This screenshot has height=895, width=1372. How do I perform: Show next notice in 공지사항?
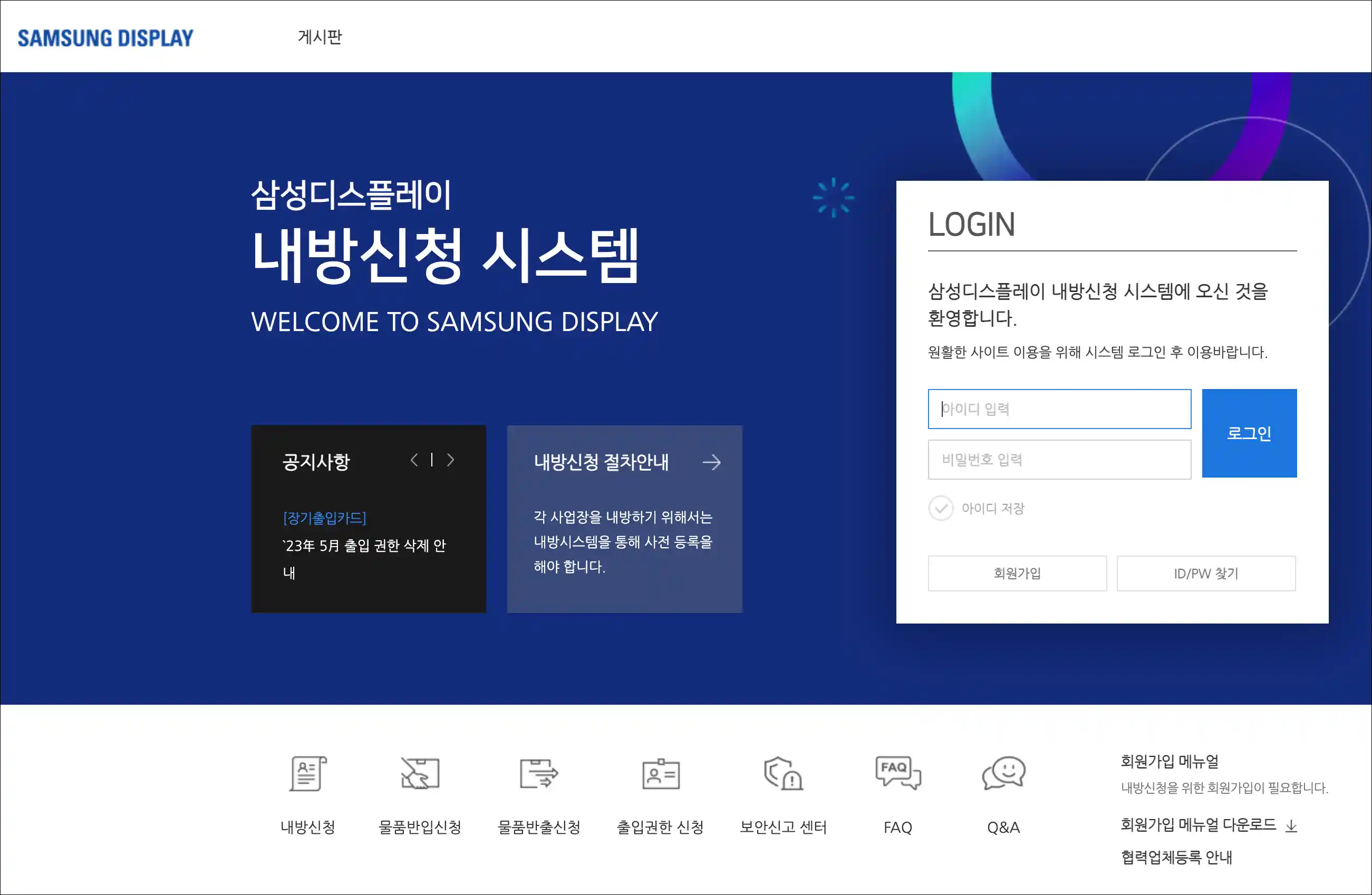click(x=450, y=460)
